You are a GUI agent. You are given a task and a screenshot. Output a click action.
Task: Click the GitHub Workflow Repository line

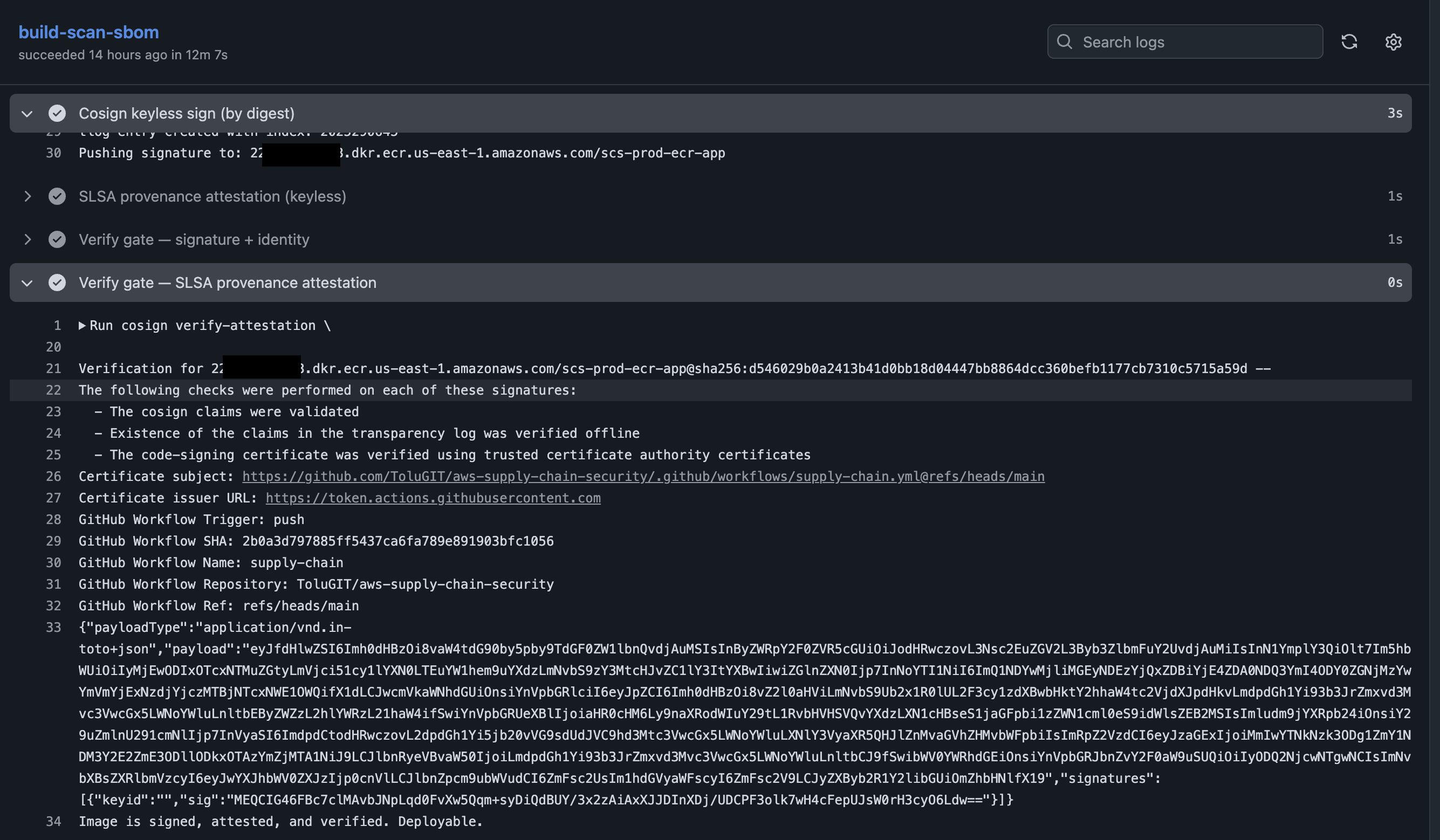[x=316, y=584]
